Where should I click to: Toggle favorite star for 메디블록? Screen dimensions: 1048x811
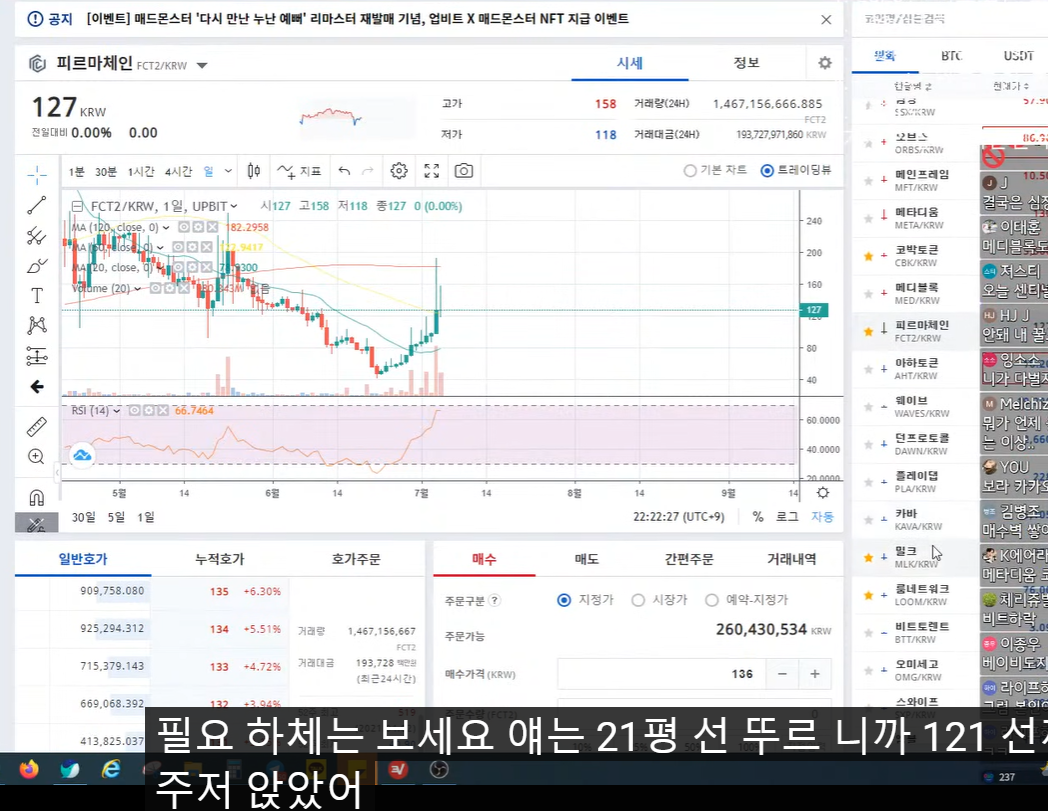[x=868, y=294]
